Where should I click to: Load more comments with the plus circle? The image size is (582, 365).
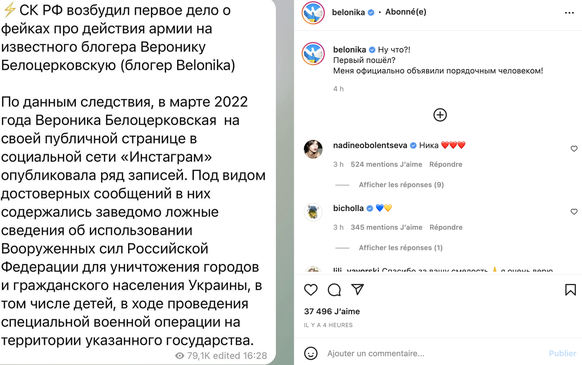pyautogui.click(x=440, y=115)
